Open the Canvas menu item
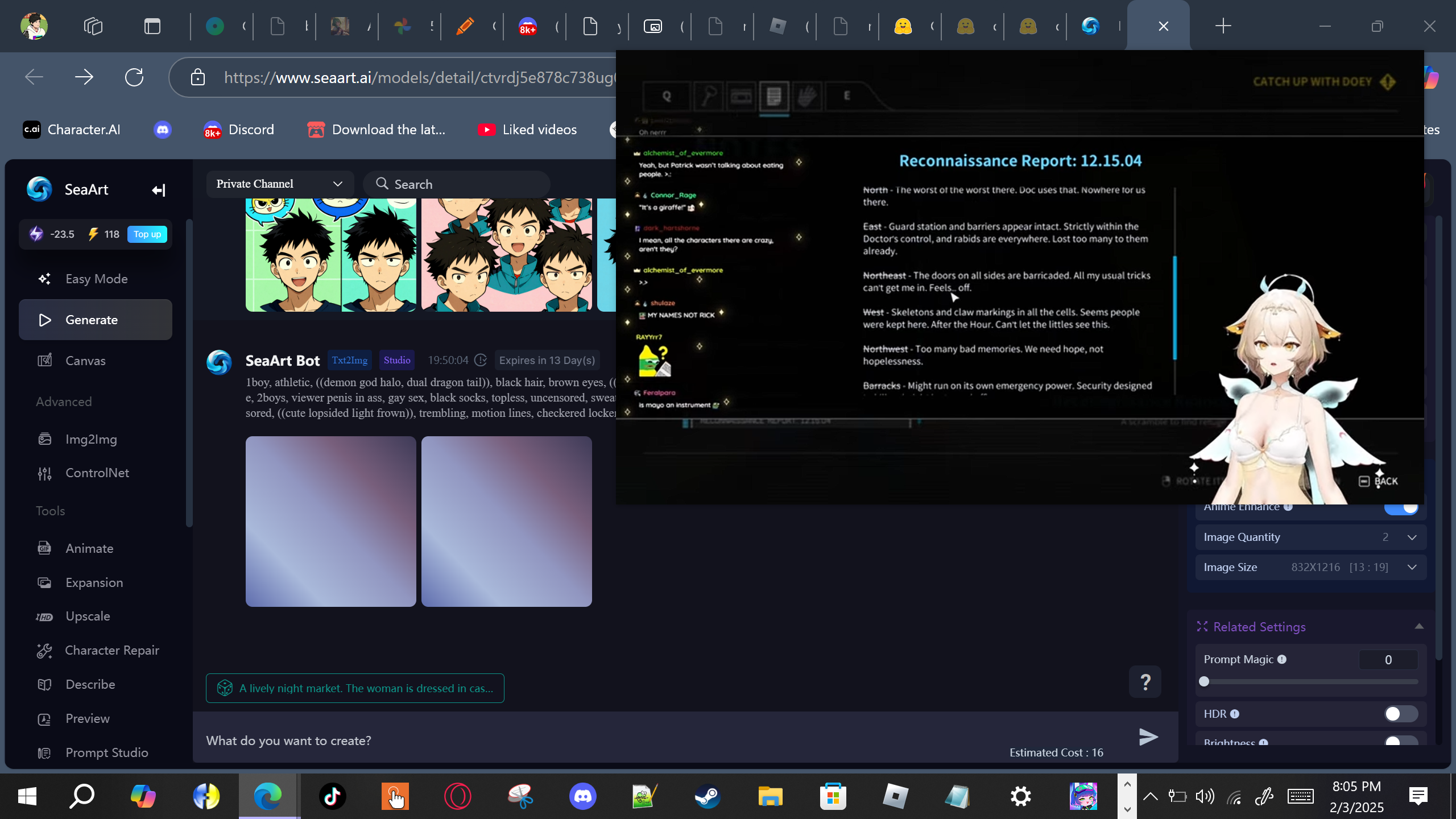The image size is (1456, 819). click(85, 361)
